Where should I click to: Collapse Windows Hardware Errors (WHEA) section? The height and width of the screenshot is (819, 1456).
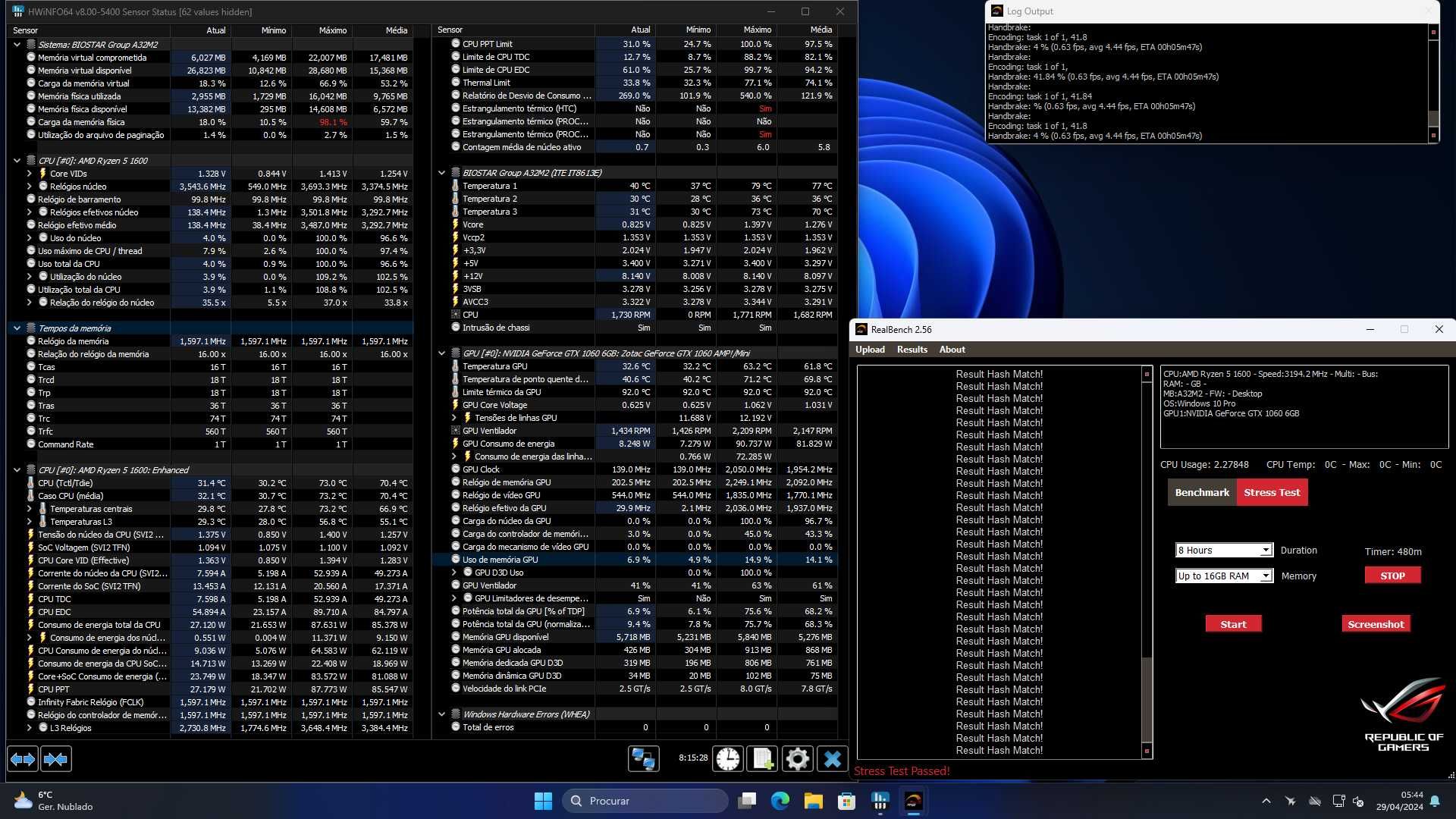pyautogui.click(x=441, y=714)
